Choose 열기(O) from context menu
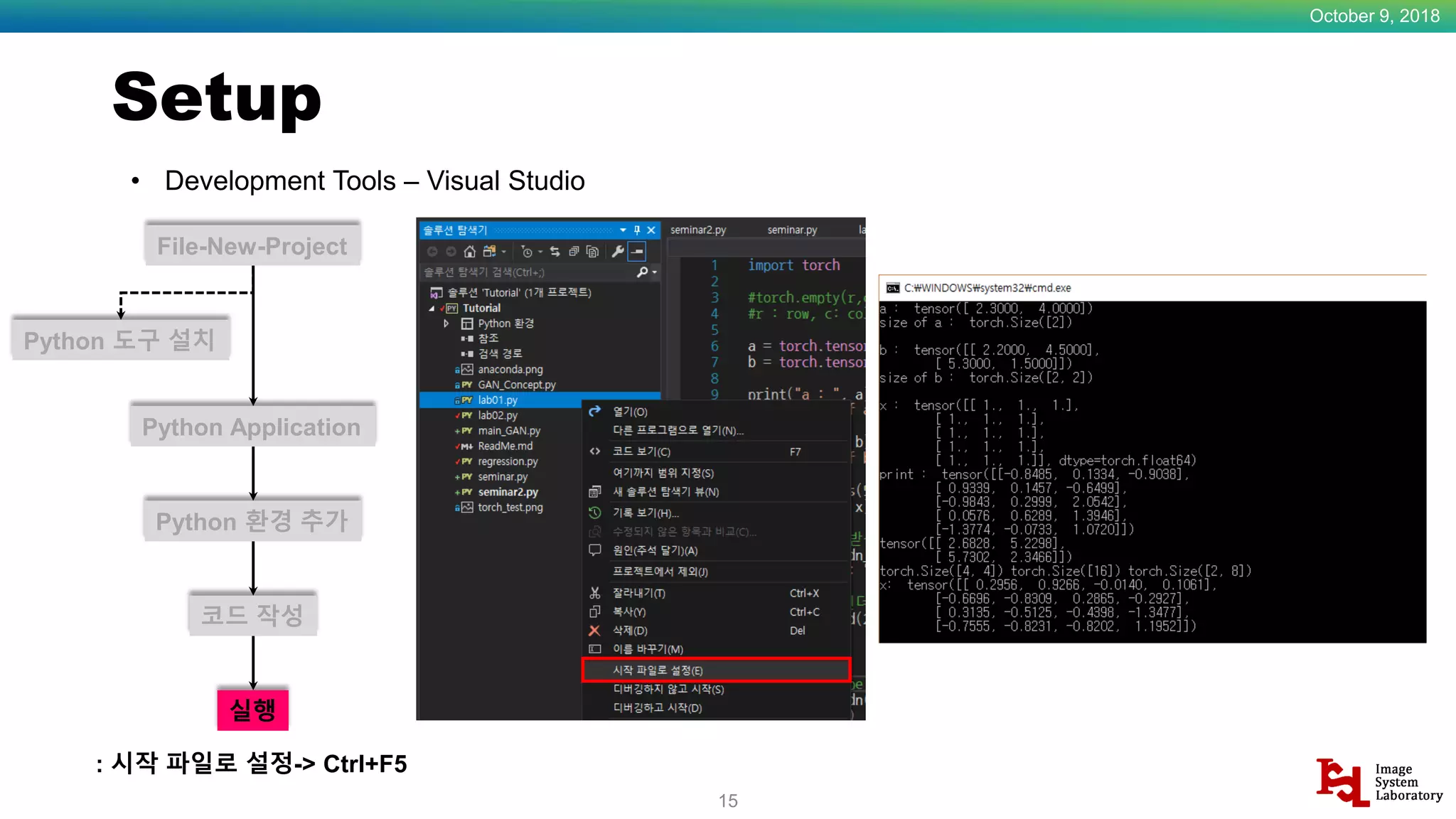1456x819 pixels. 717,412
